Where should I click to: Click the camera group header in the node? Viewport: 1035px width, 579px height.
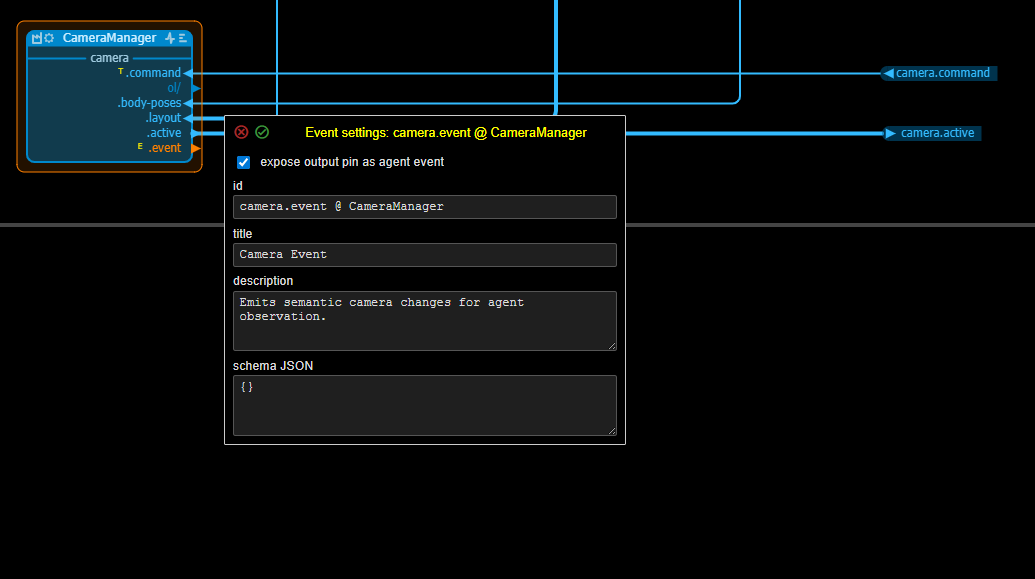(x=110, y=58)
